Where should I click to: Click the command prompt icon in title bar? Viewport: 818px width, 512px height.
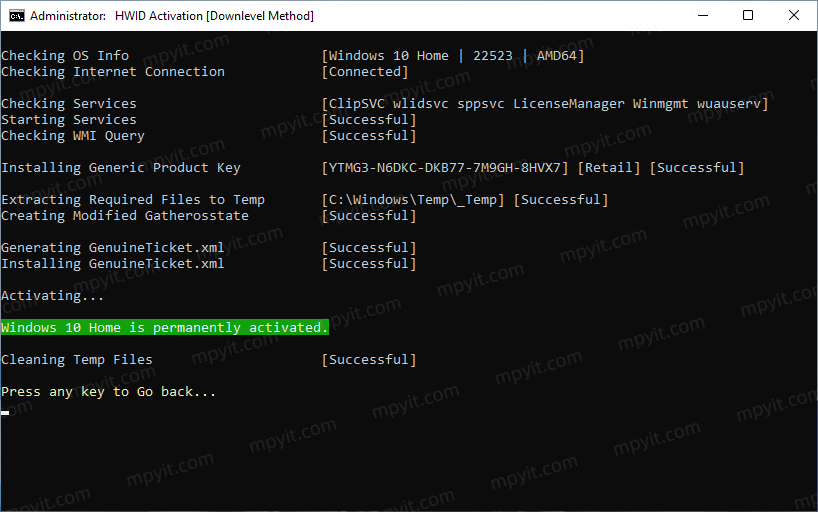17,16
